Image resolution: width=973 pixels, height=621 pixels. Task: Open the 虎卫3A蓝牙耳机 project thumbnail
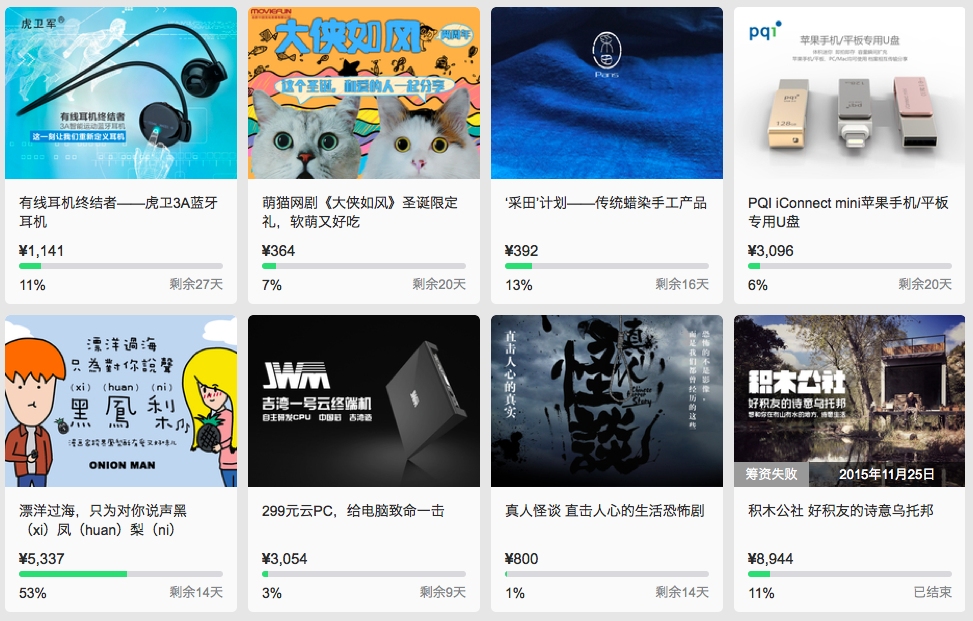pyautogui.click(x=121, y=93)
